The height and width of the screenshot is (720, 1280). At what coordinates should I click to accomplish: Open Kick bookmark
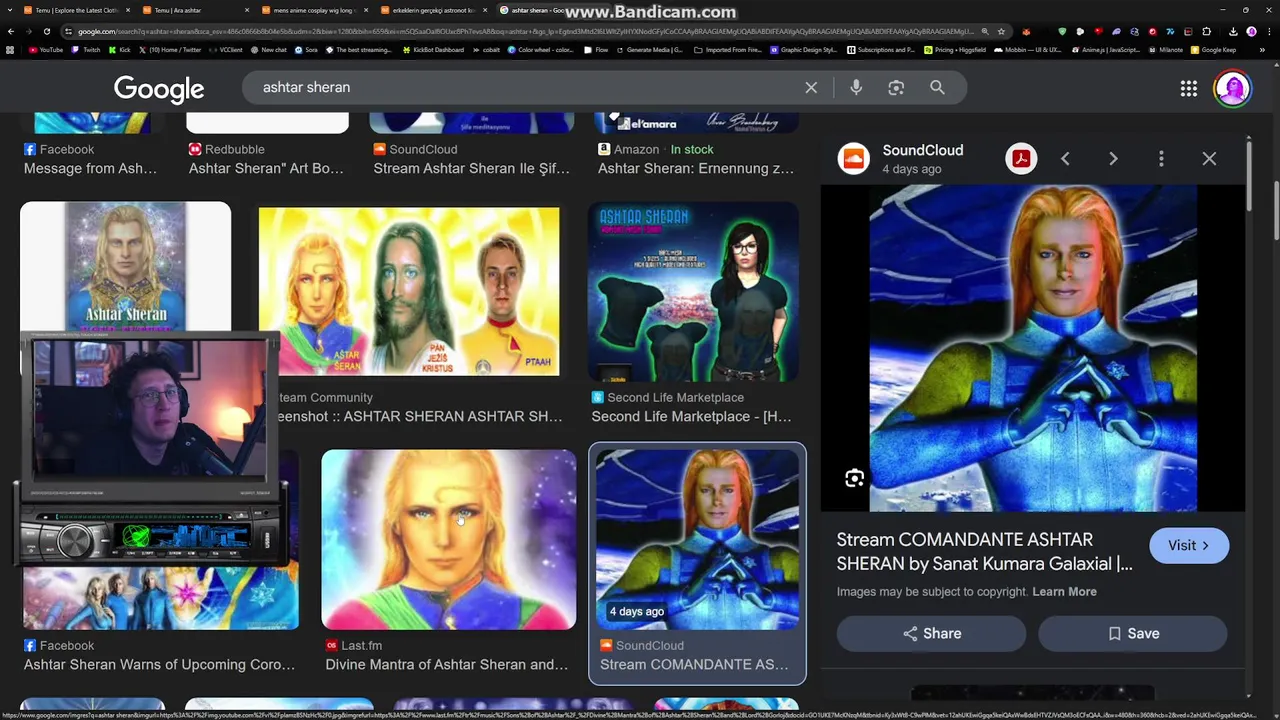tap(120, 49)
